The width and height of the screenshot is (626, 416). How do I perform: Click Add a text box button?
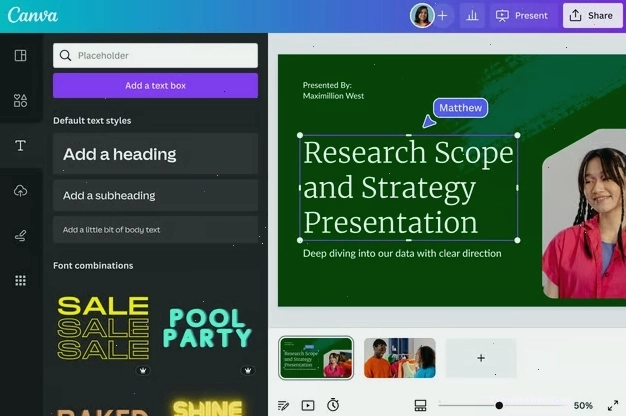pyautogui.click(x=155, y=85)
